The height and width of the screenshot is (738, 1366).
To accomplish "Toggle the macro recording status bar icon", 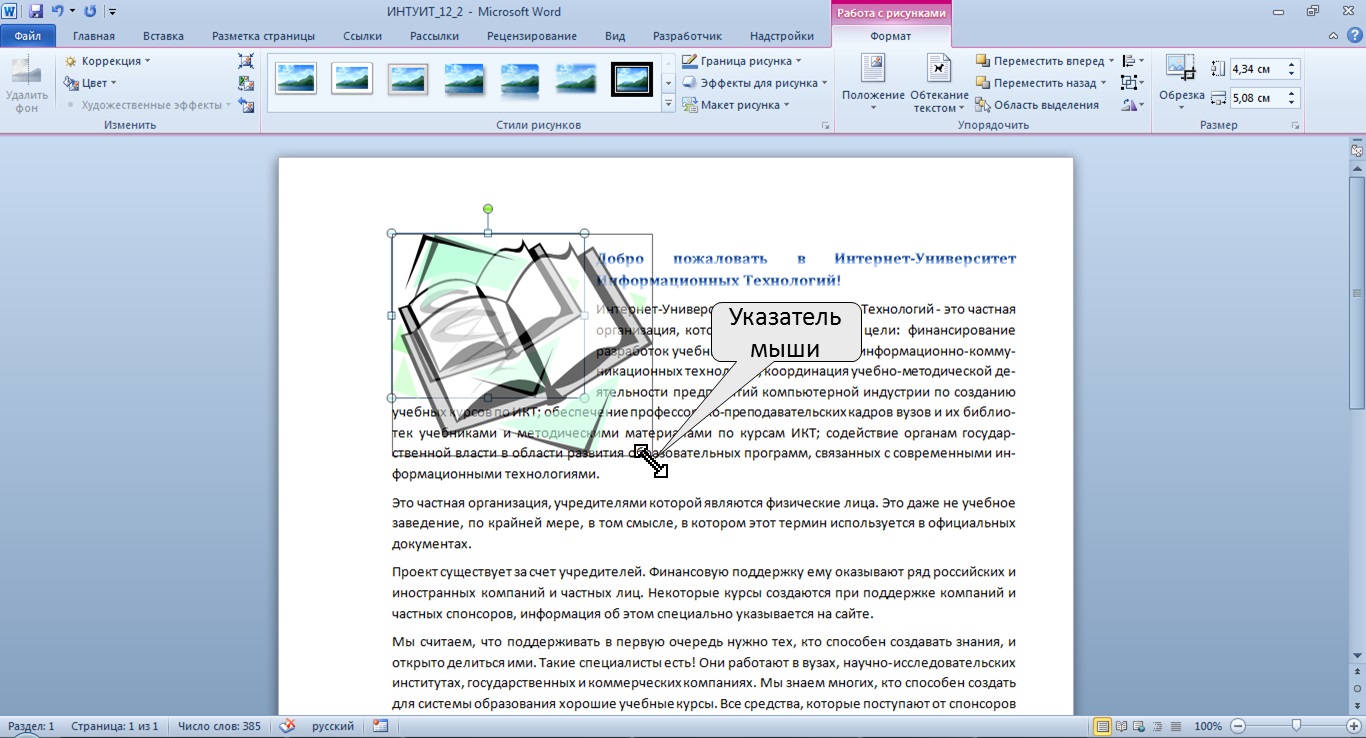I will (x=380, y=726).
